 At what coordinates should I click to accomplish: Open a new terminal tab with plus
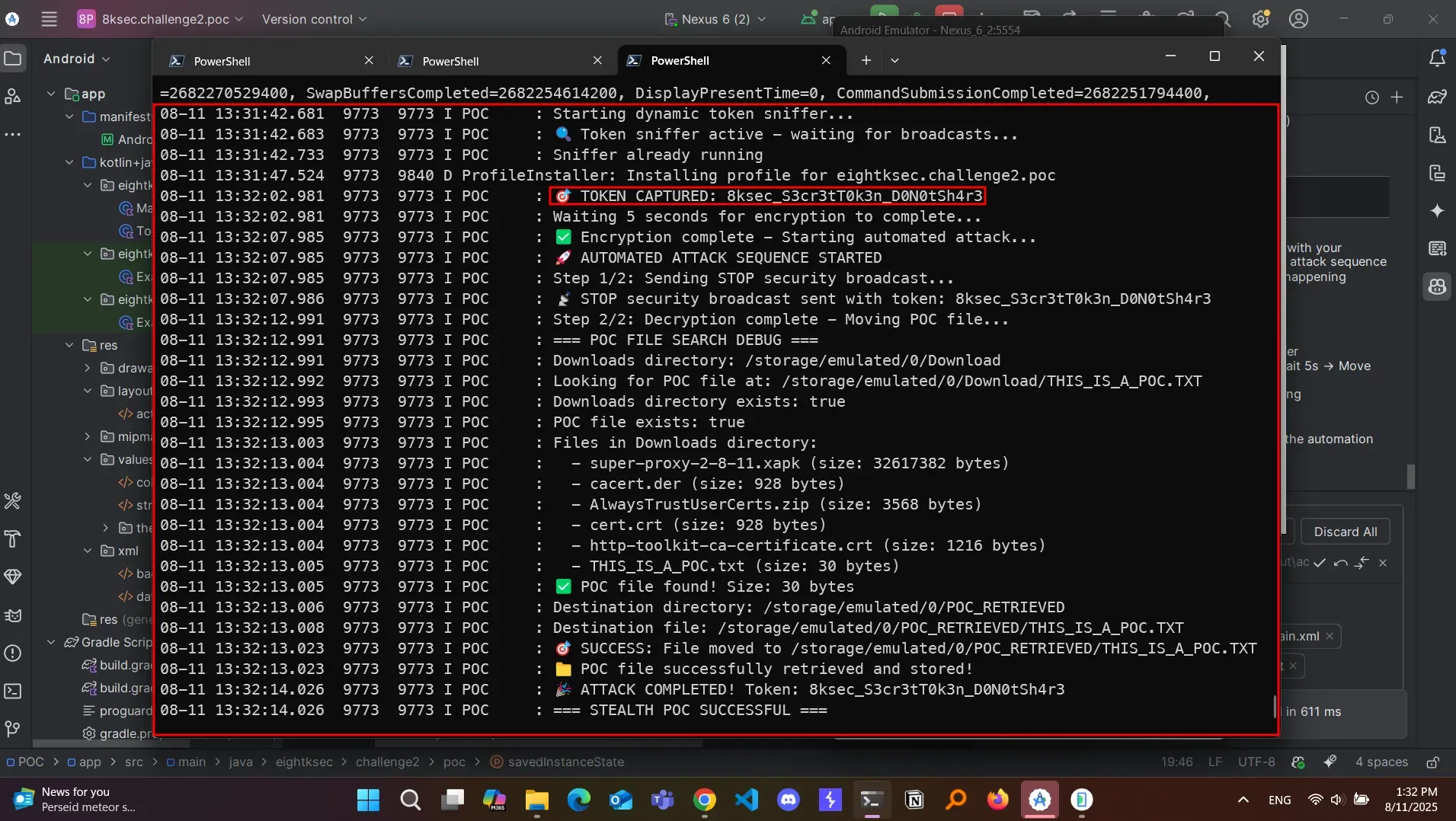coord(866,60)
